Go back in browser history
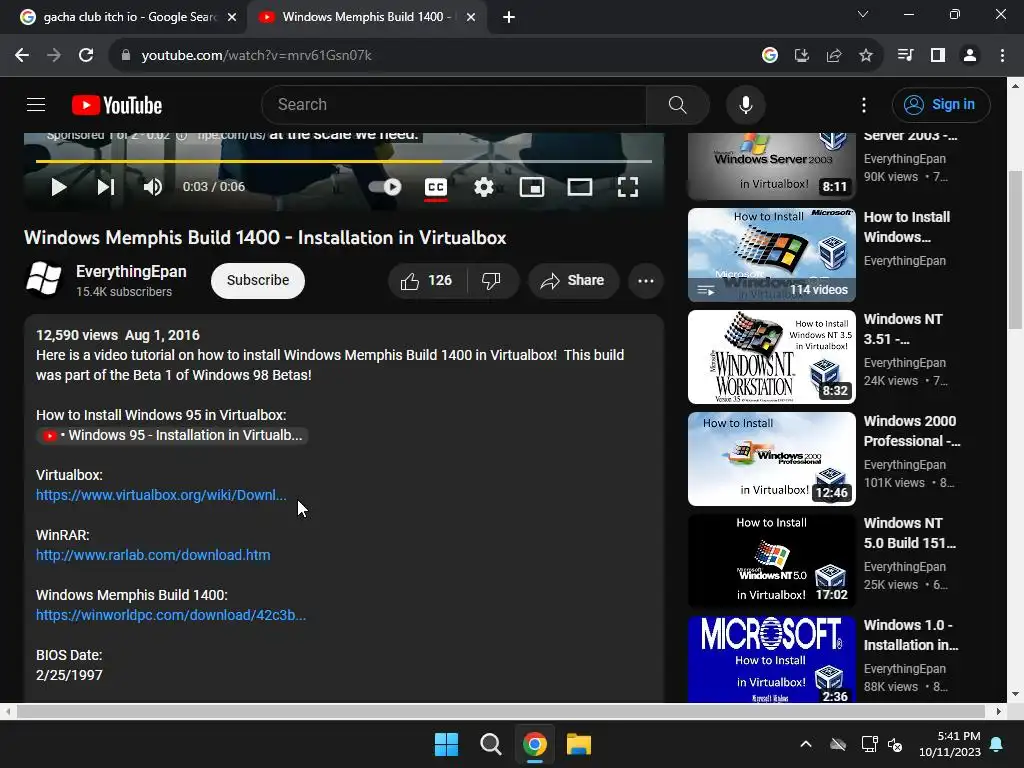1024x768 pixels. [x=22, y=56]
